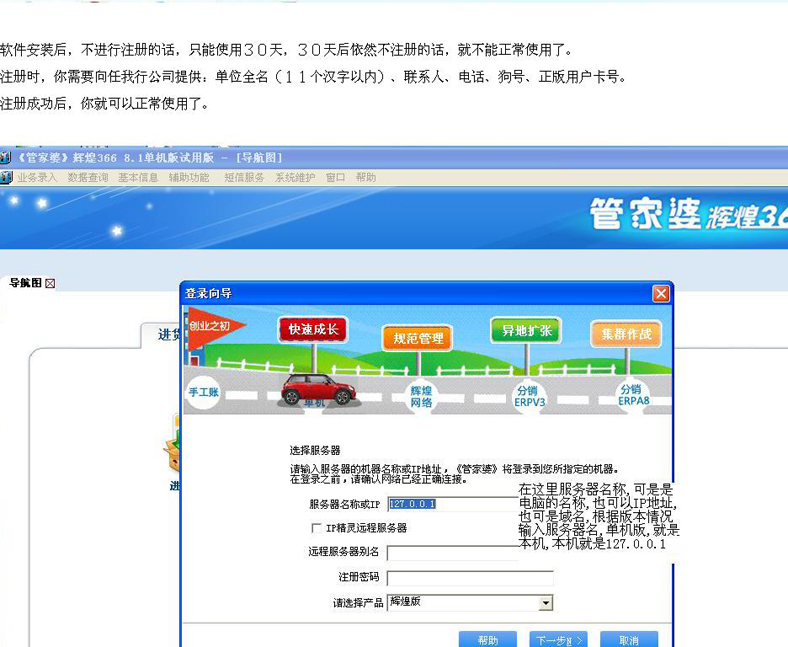Click the 帮助 button in dialog
The width and height of the screenshot is (788, 647).
(x=487, y=639)
